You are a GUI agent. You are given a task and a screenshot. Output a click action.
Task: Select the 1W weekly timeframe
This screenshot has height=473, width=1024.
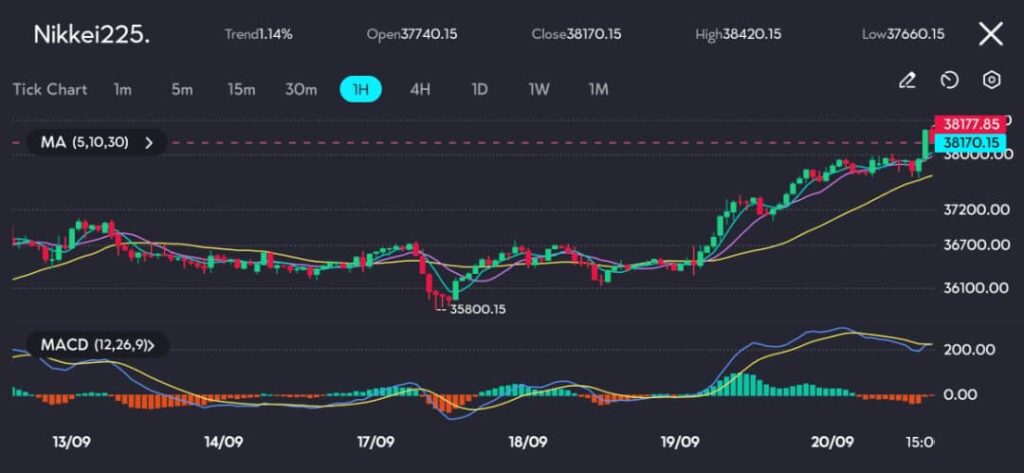[539, 89]
